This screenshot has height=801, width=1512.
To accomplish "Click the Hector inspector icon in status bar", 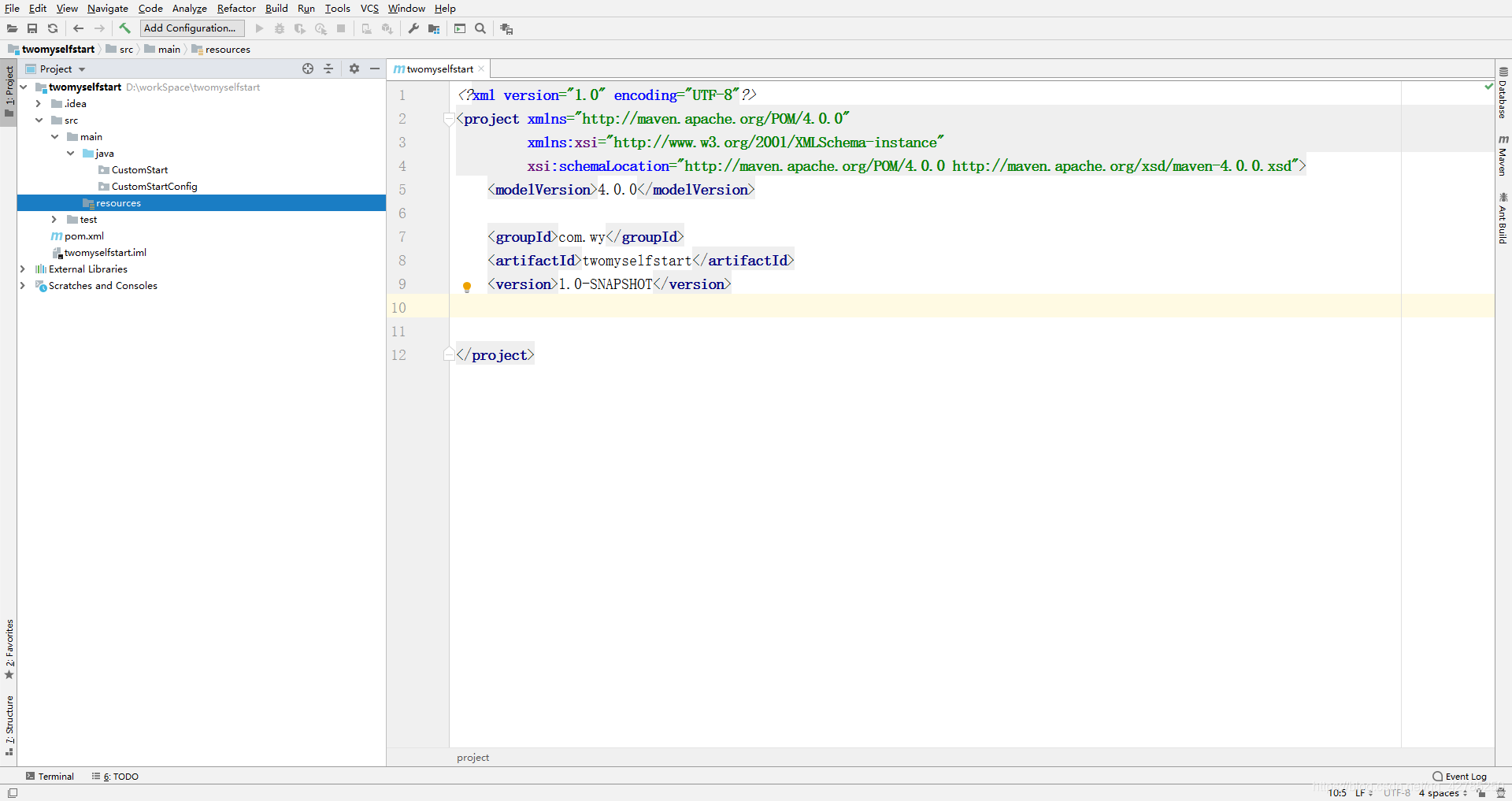I will click(1501, 792).
